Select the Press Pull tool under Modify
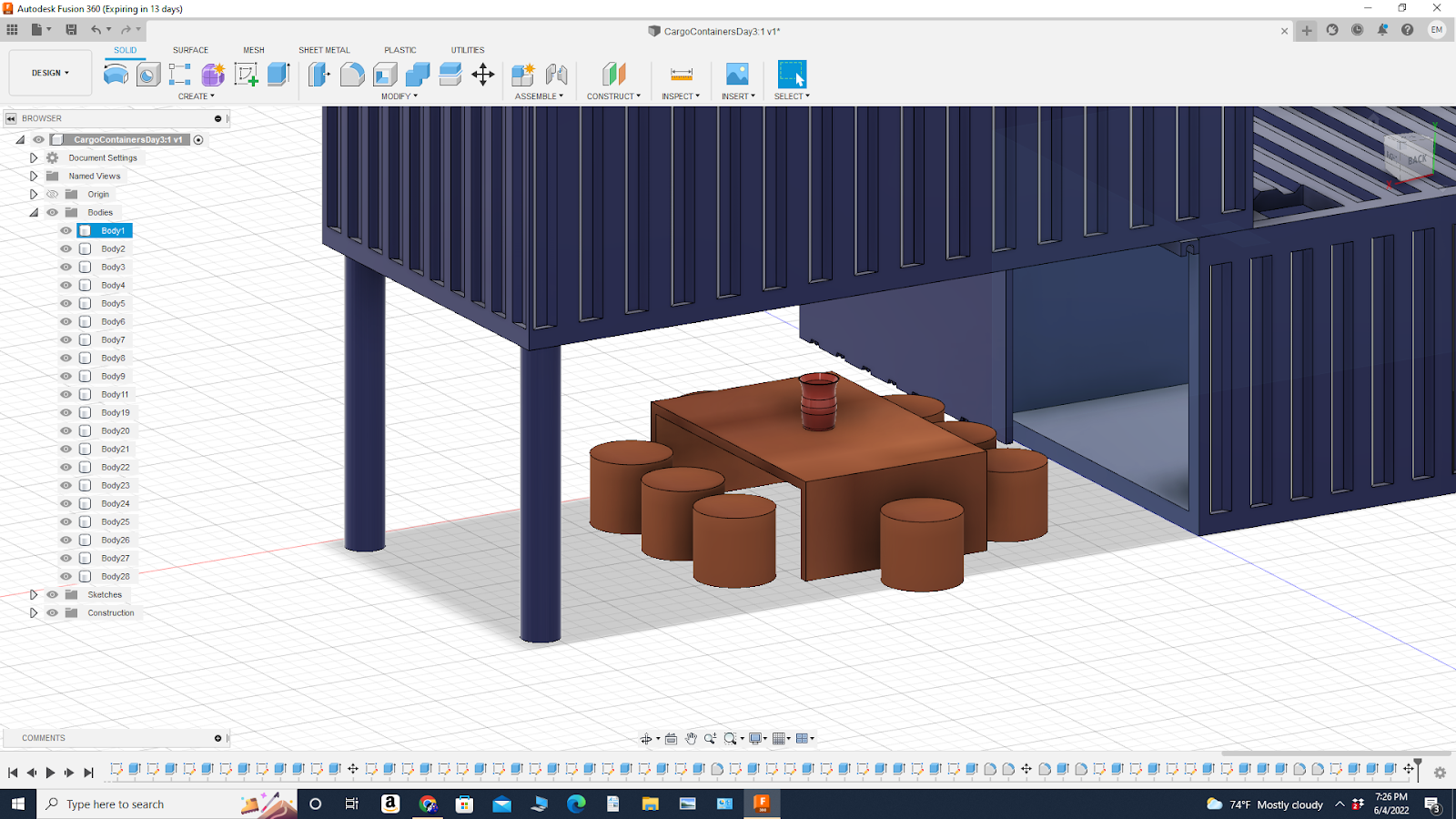This screenshot has width=1456, height=819. (x=318, y=75)
